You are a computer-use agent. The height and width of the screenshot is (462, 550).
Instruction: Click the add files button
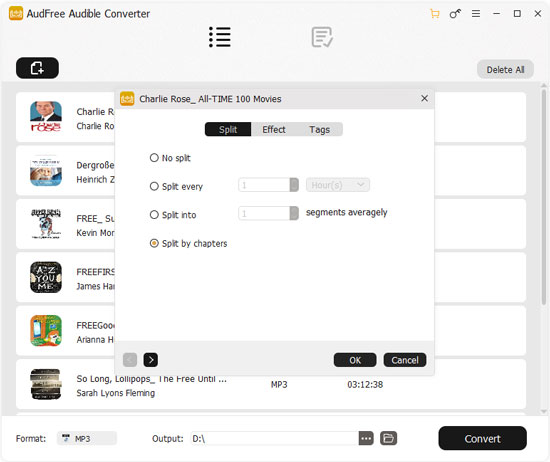37,68
